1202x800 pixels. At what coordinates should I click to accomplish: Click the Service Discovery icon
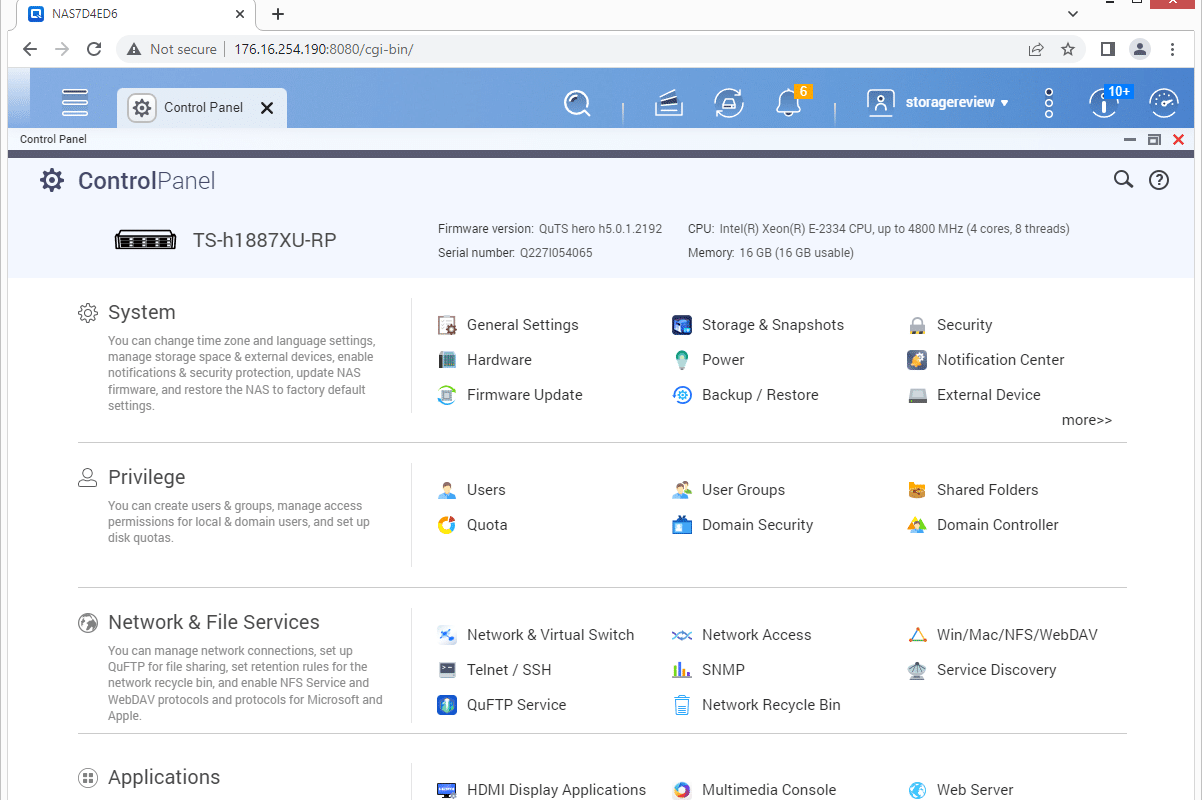coord(917,670)
